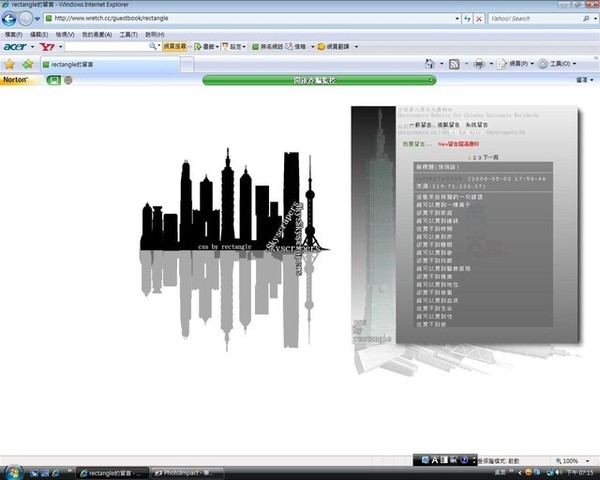Switch to rectangle的留言 taskbar button

112,473
